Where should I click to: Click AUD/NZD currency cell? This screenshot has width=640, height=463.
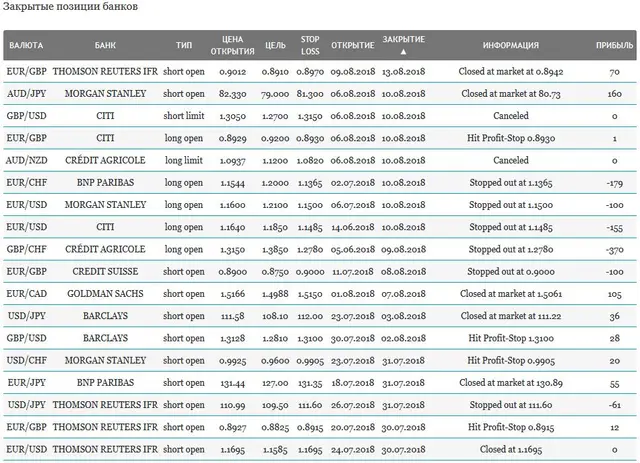pyautogui.click(x=27, y=160)
